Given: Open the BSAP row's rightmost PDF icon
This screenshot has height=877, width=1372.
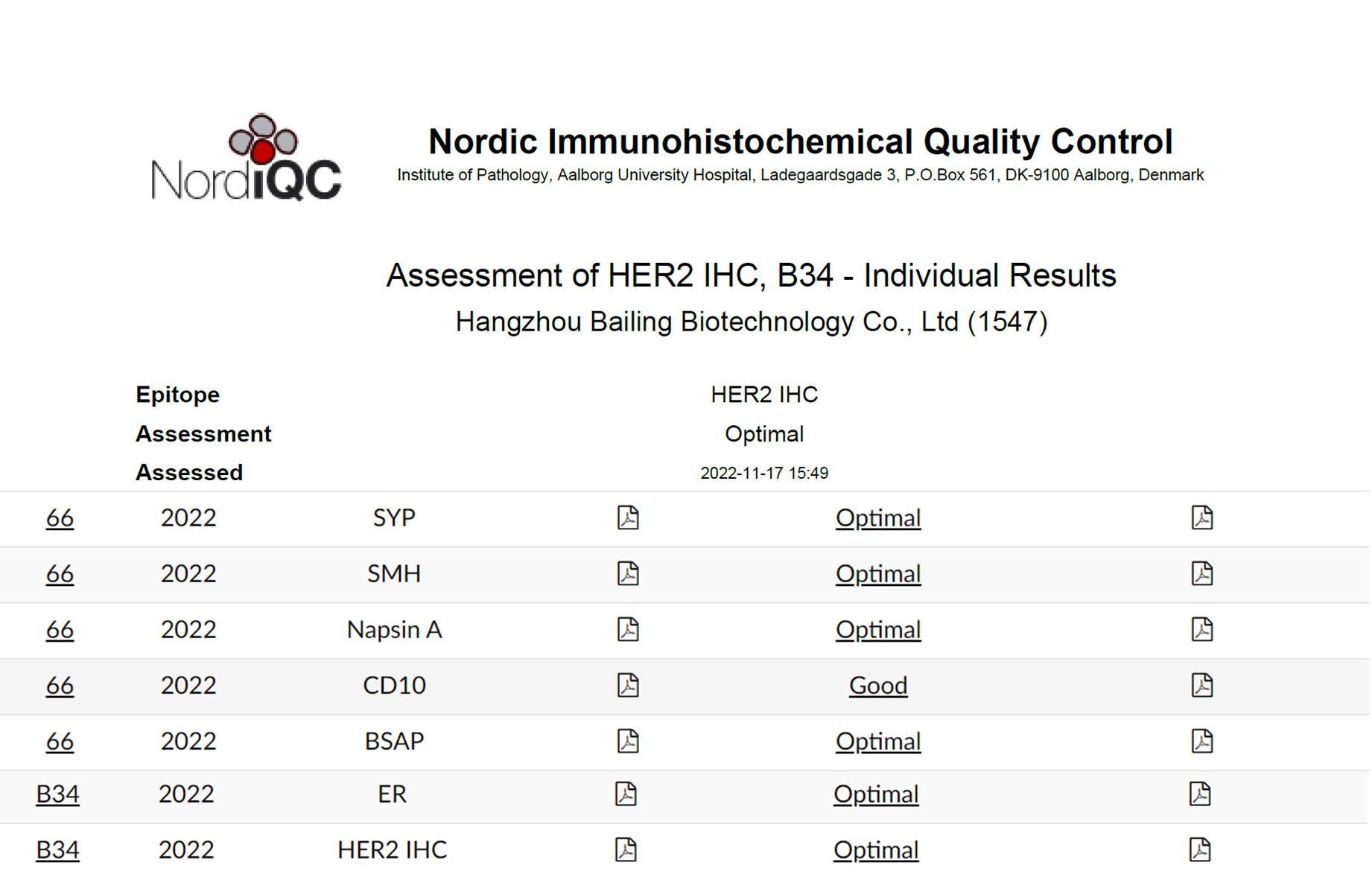Looking at the screenshot, I should click(x=1201, y=741).
